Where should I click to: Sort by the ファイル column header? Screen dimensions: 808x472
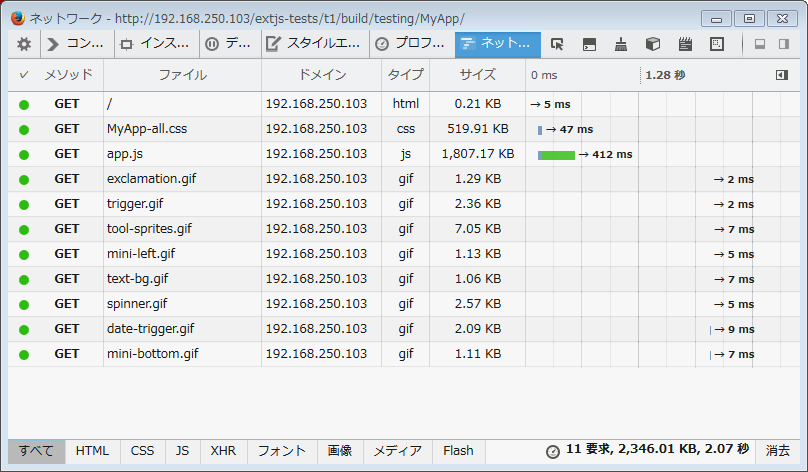[182, 75]
